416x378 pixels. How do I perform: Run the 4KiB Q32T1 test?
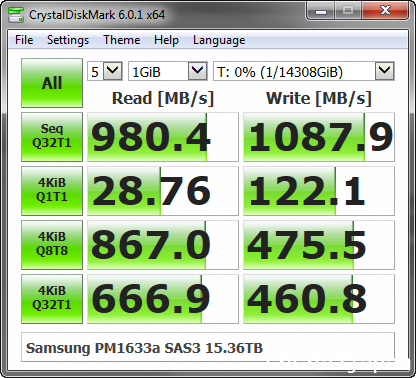tap(52, 299)
